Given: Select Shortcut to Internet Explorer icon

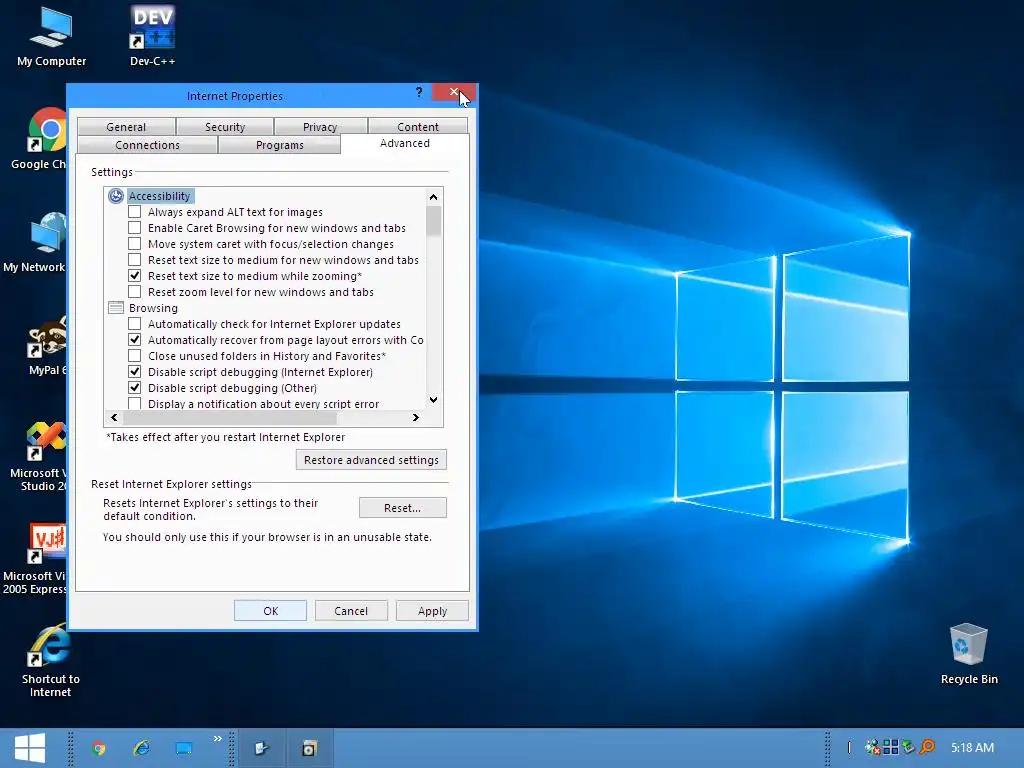Looking at the screenshot, I should tap(50, 661).
